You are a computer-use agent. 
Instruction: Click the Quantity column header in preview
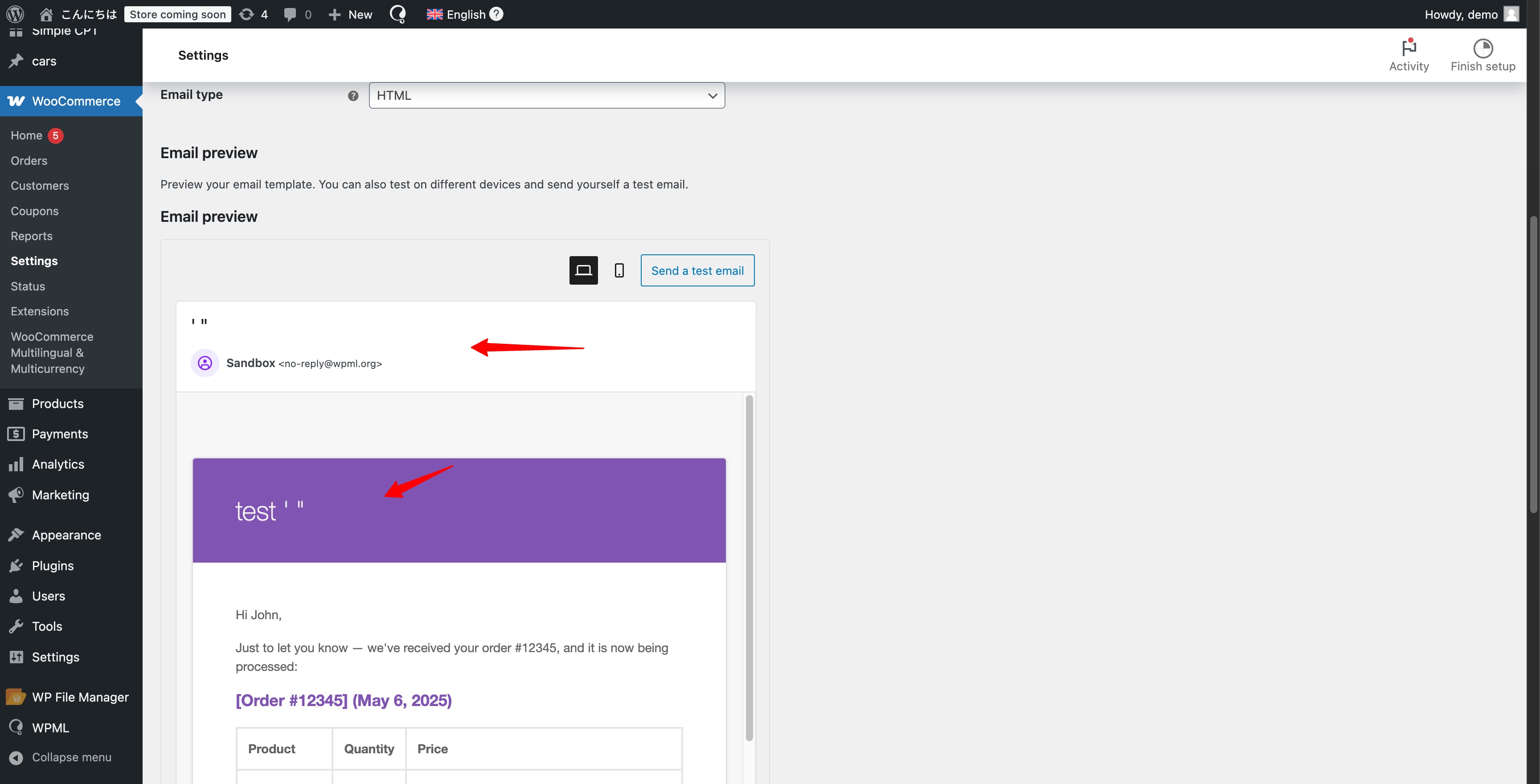369,749
